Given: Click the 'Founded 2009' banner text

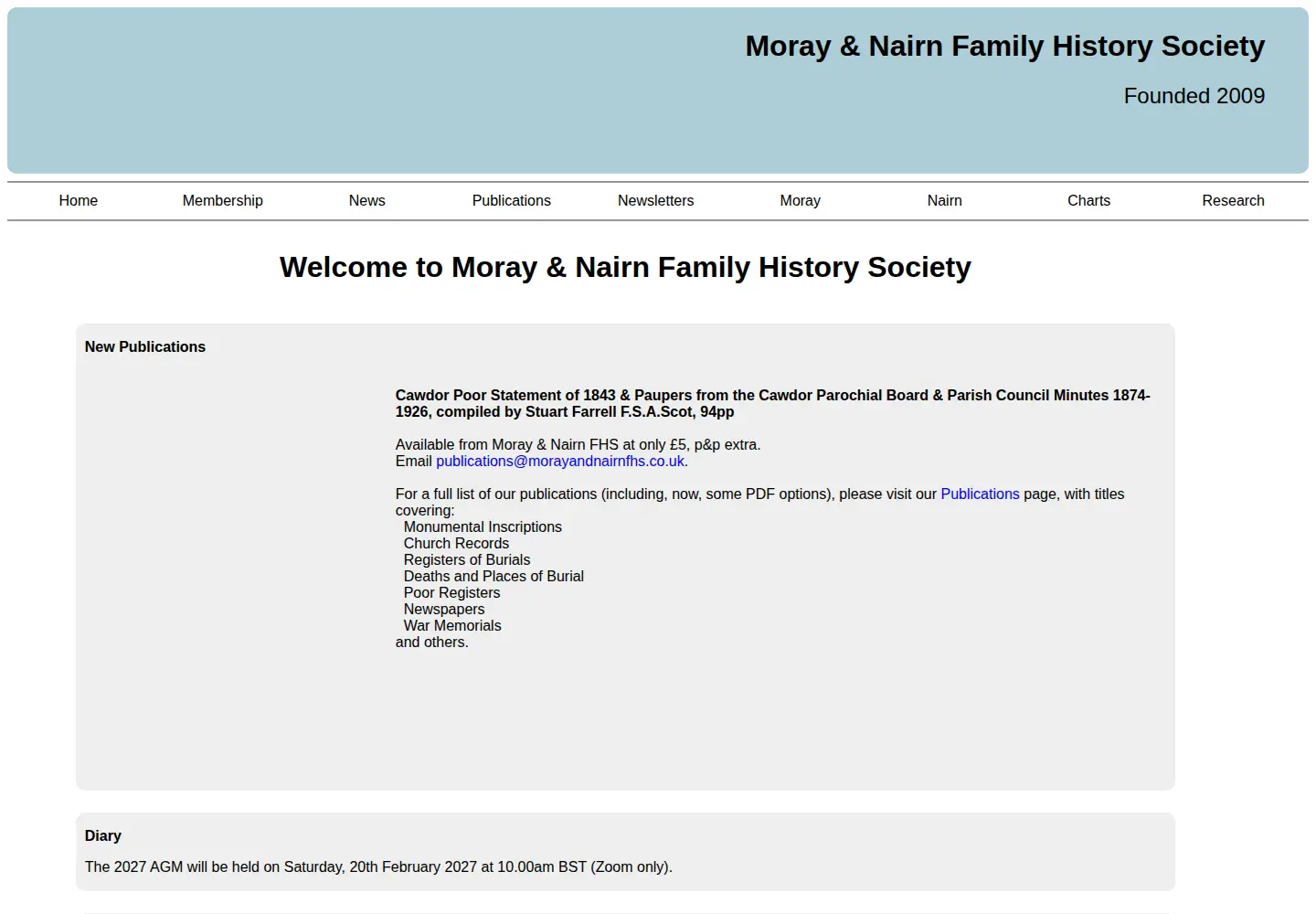Looking at the screenshot, I should coord(1194,96).
